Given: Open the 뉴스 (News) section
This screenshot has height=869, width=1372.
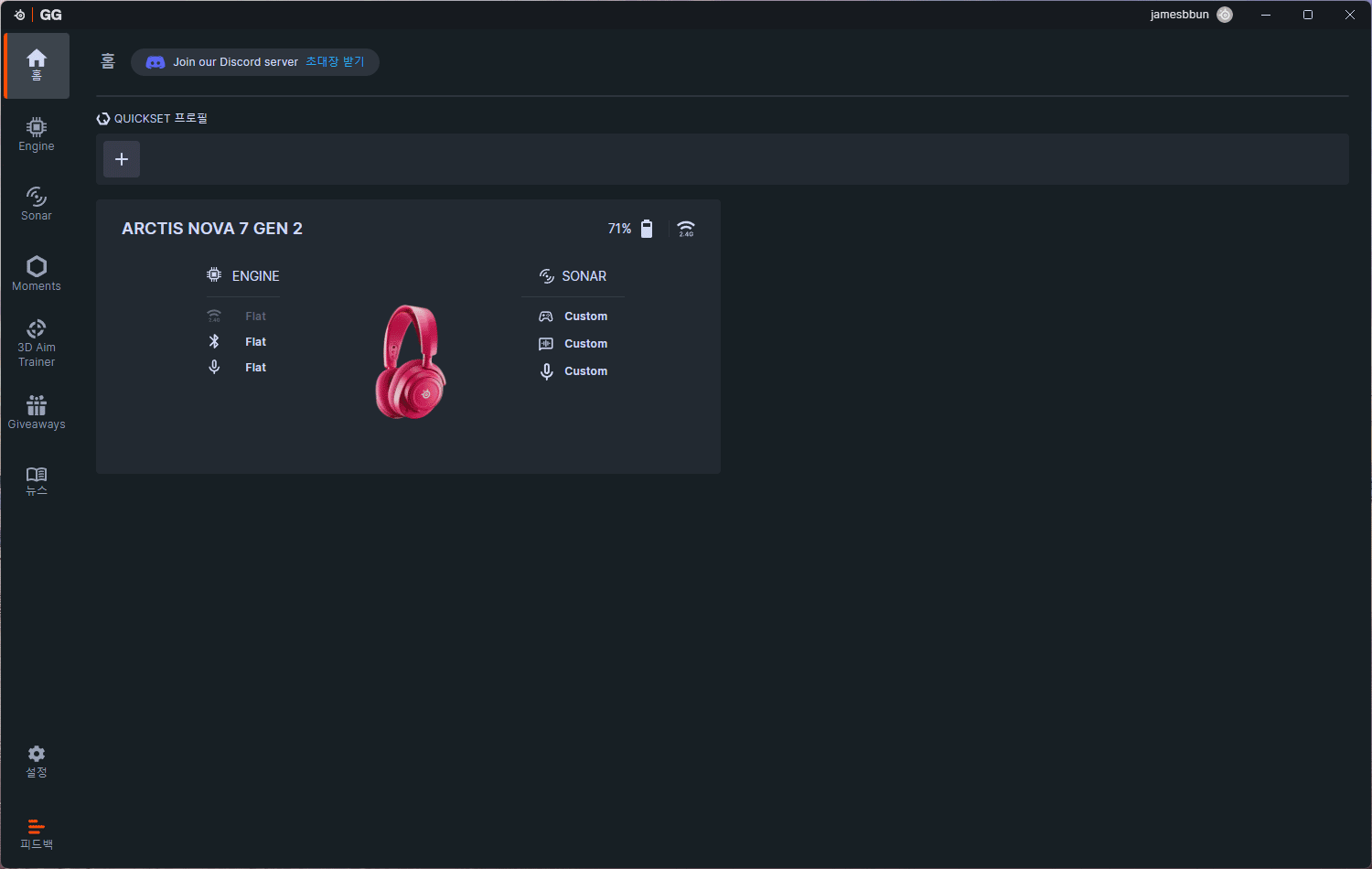Looking at the screenshot, I should click(x=37, y=481).
